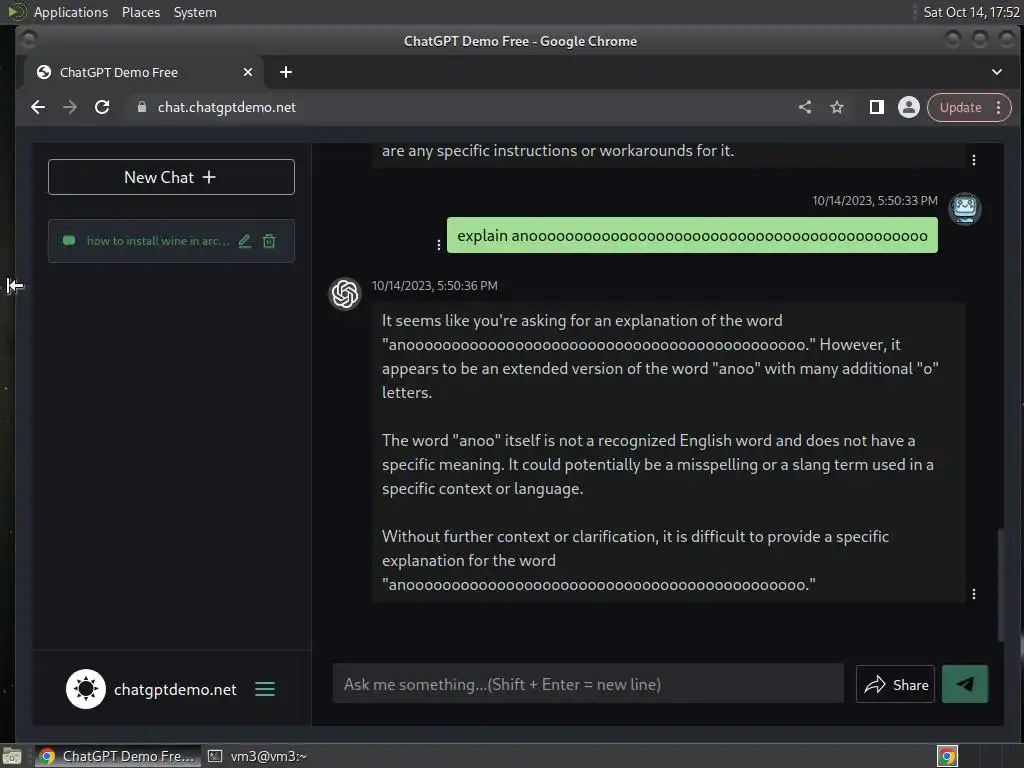Viewport: 1024px width, 768px height.
Task: Share this page from the address bar
Action: tap(805, 107)
